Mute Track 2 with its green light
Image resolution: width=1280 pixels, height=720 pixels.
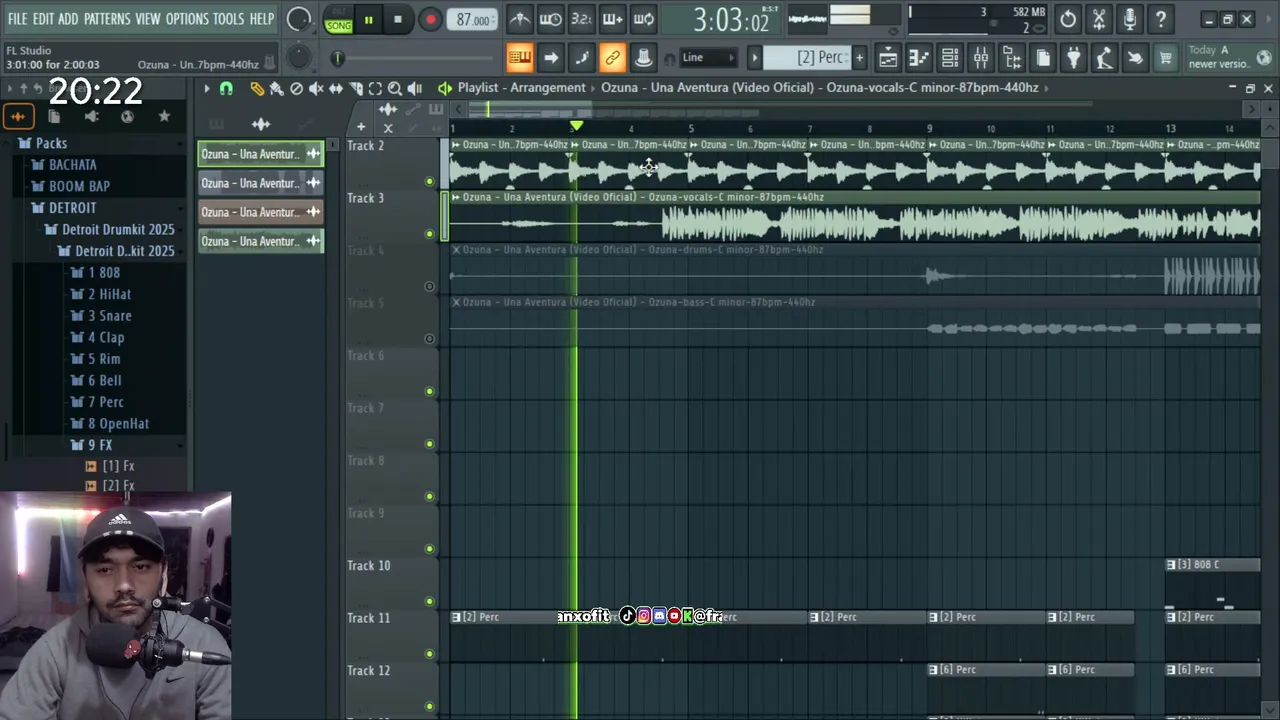[x=430, y=181]
